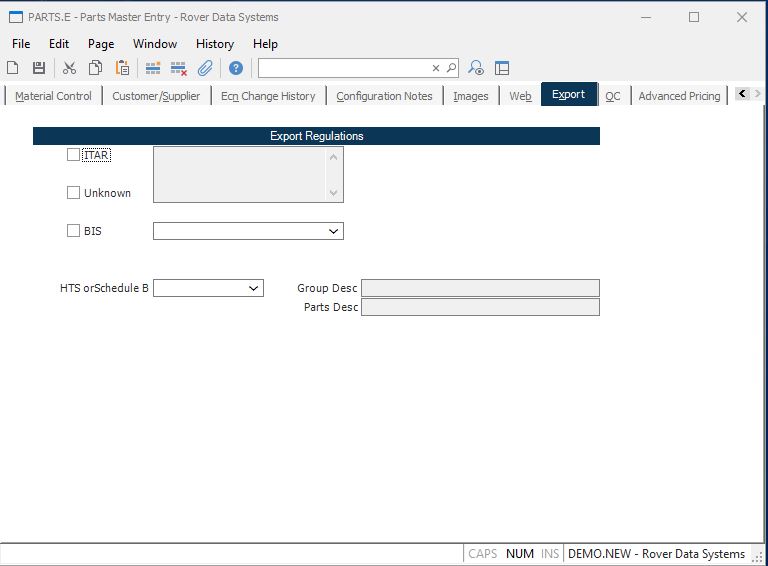Click the Save disk icon

[39, 68]
